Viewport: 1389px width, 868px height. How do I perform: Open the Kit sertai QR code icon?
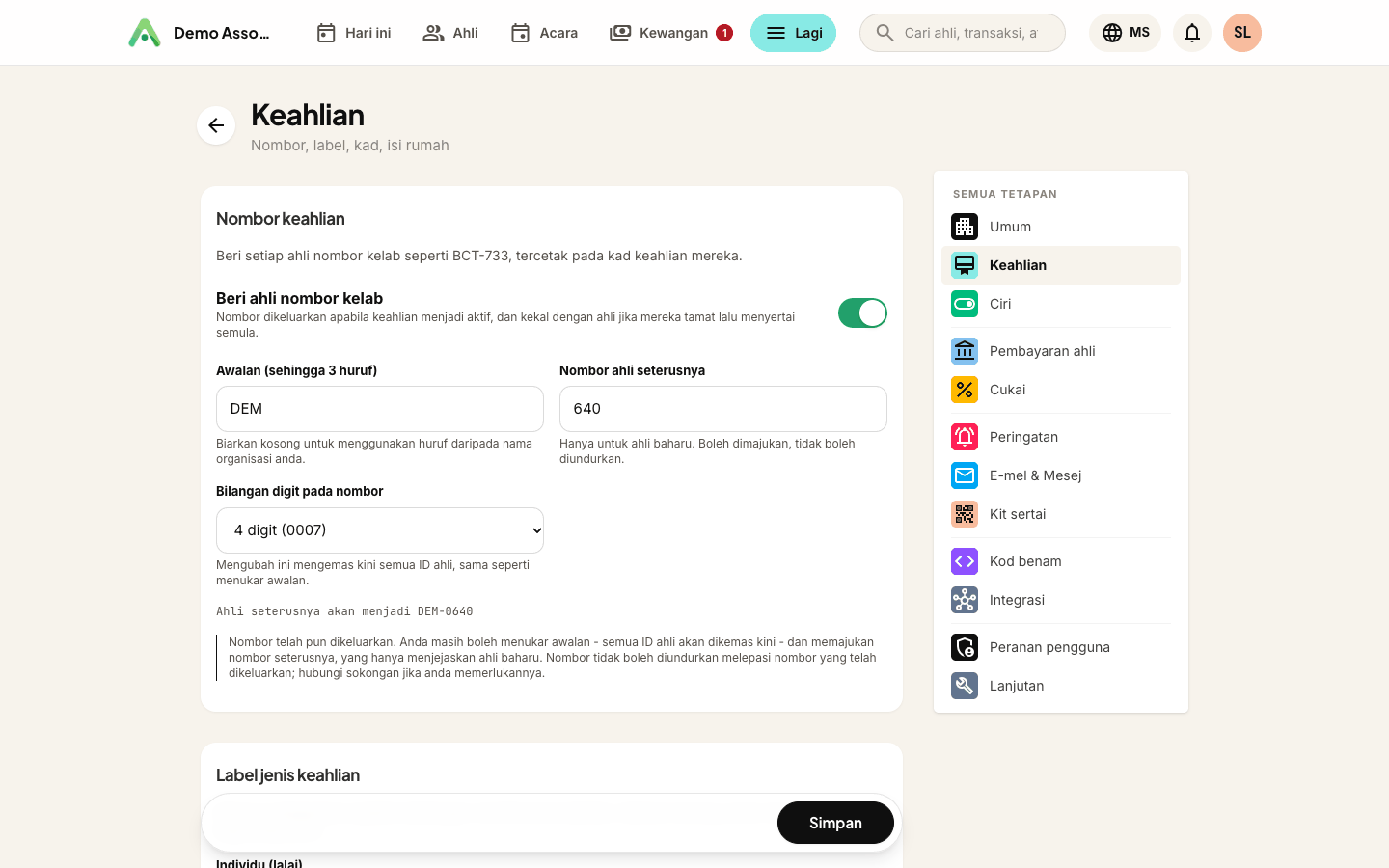(x=965, y=514)
